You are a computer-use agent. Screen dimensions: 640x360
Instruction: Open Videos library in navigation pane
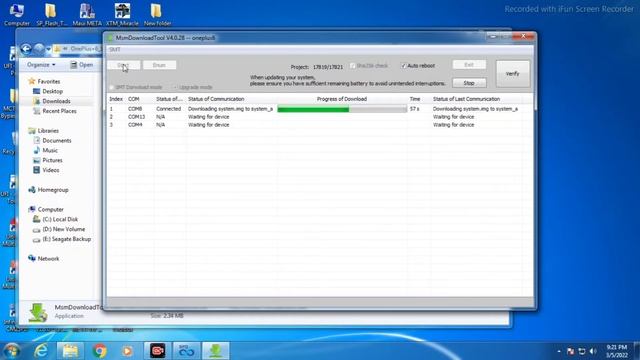51,170
